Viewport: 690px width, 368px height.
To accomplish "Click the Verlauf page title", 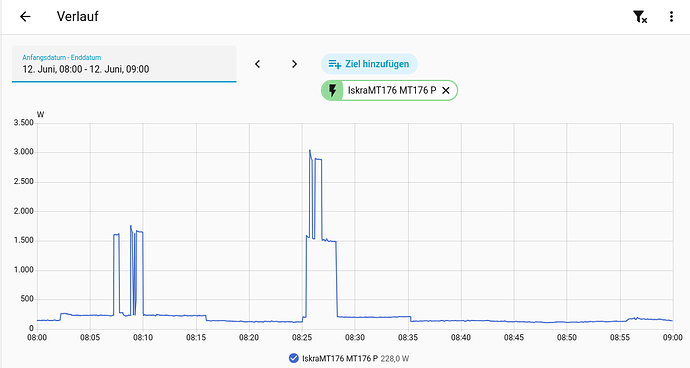I will (77, 17).
